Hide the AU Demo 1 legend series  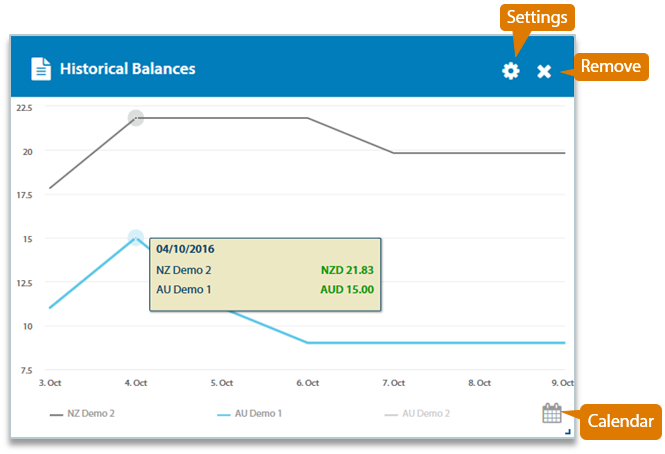pos(250,412)
